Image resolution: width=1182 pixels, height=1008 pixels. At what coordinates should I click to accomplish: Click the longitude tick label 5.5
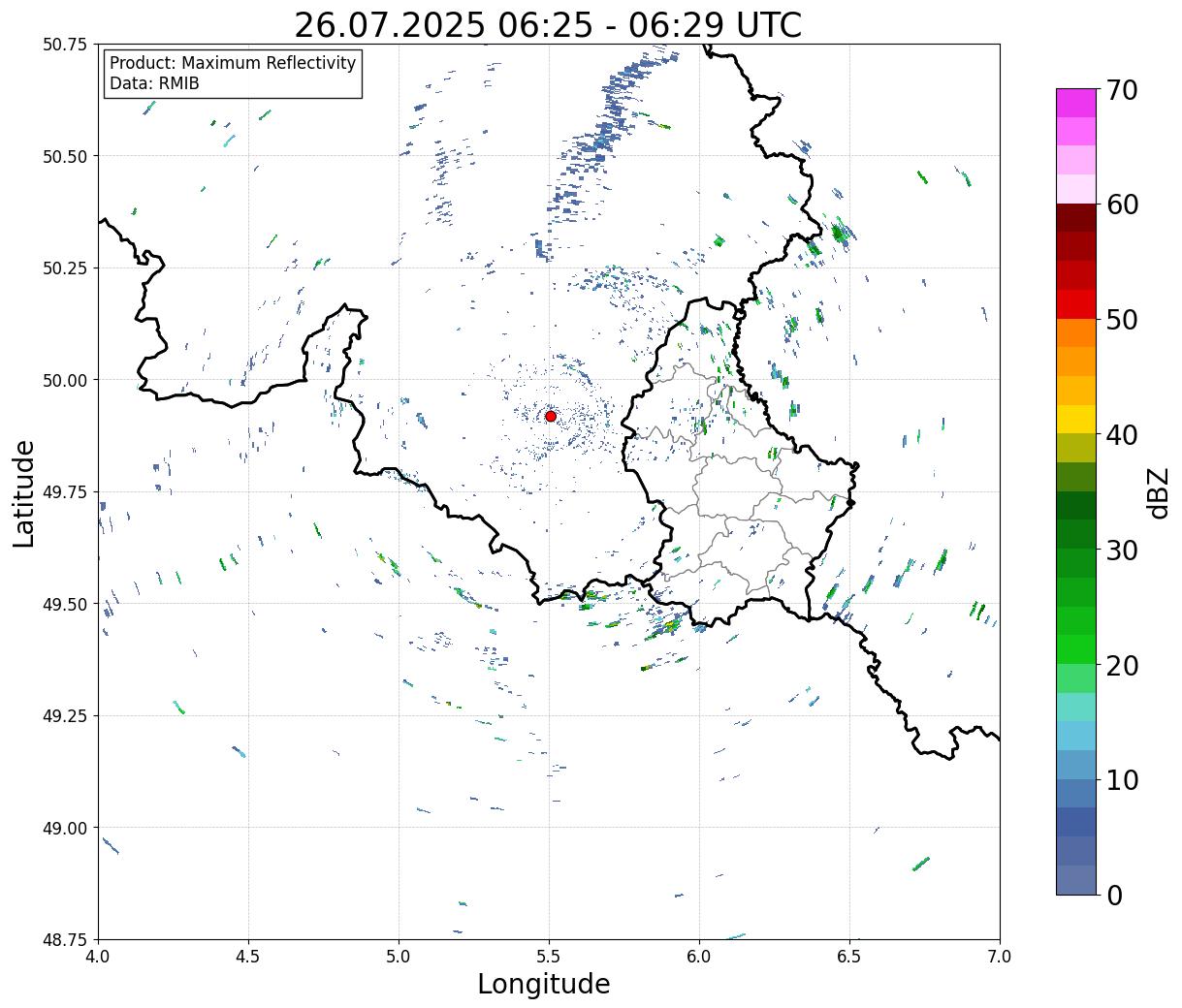549,957
